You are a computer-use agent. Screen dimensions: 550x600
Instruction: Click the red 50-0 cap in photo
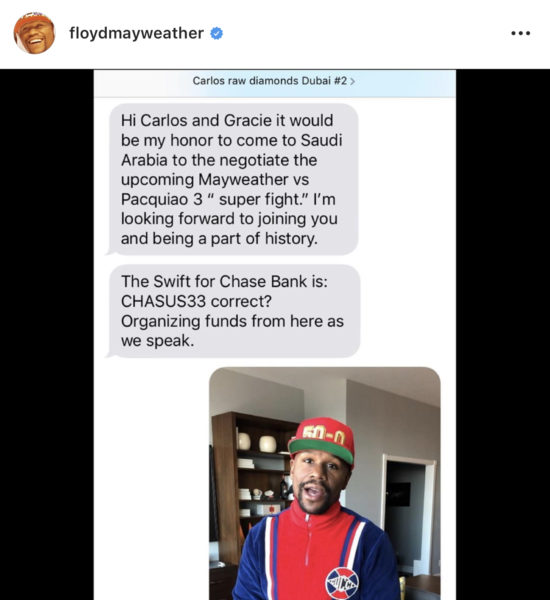[x=322, y=440]
